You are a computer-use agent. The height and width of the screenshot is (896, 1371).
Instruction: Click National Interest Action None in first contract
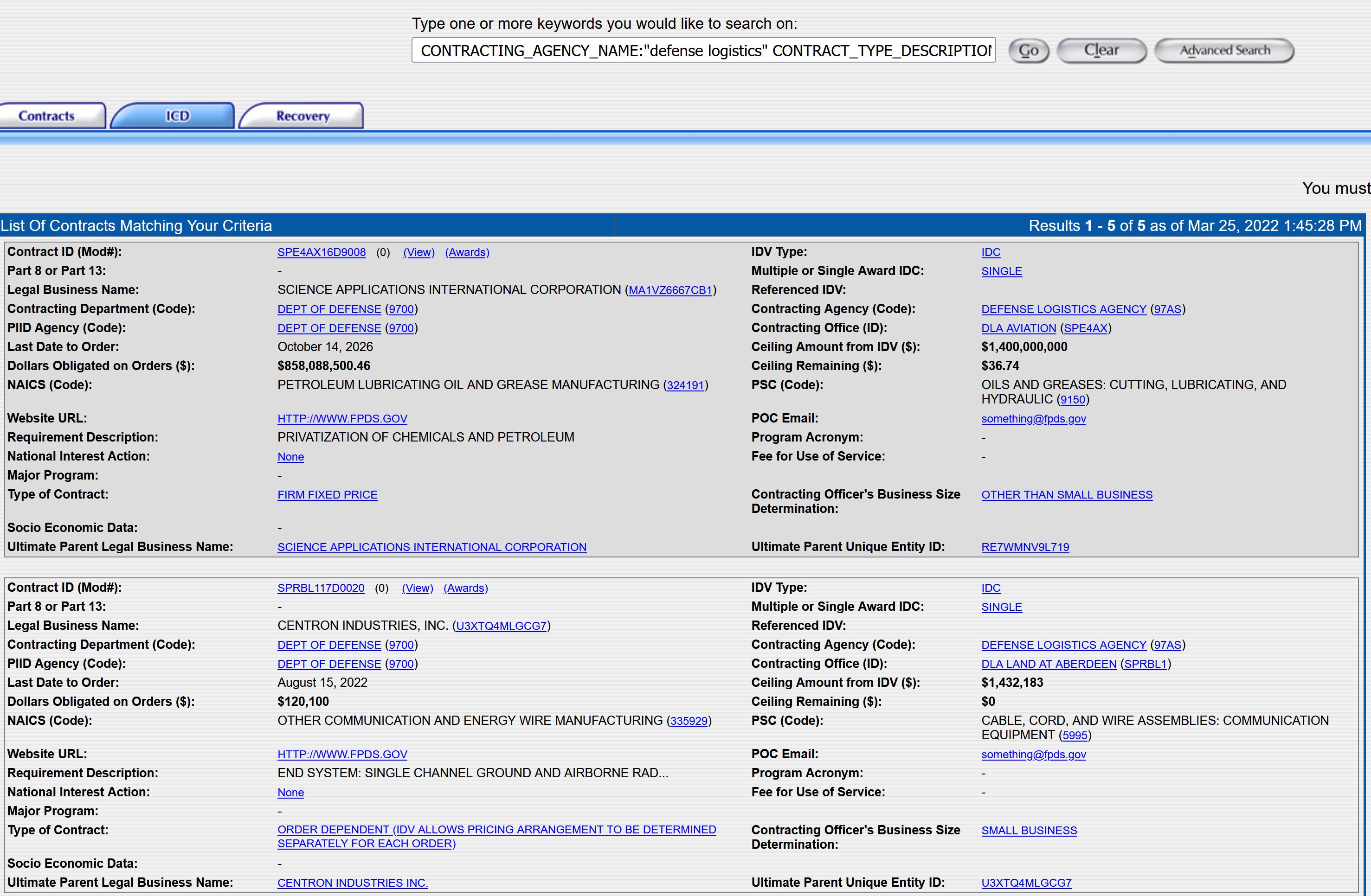coord(291,457)
